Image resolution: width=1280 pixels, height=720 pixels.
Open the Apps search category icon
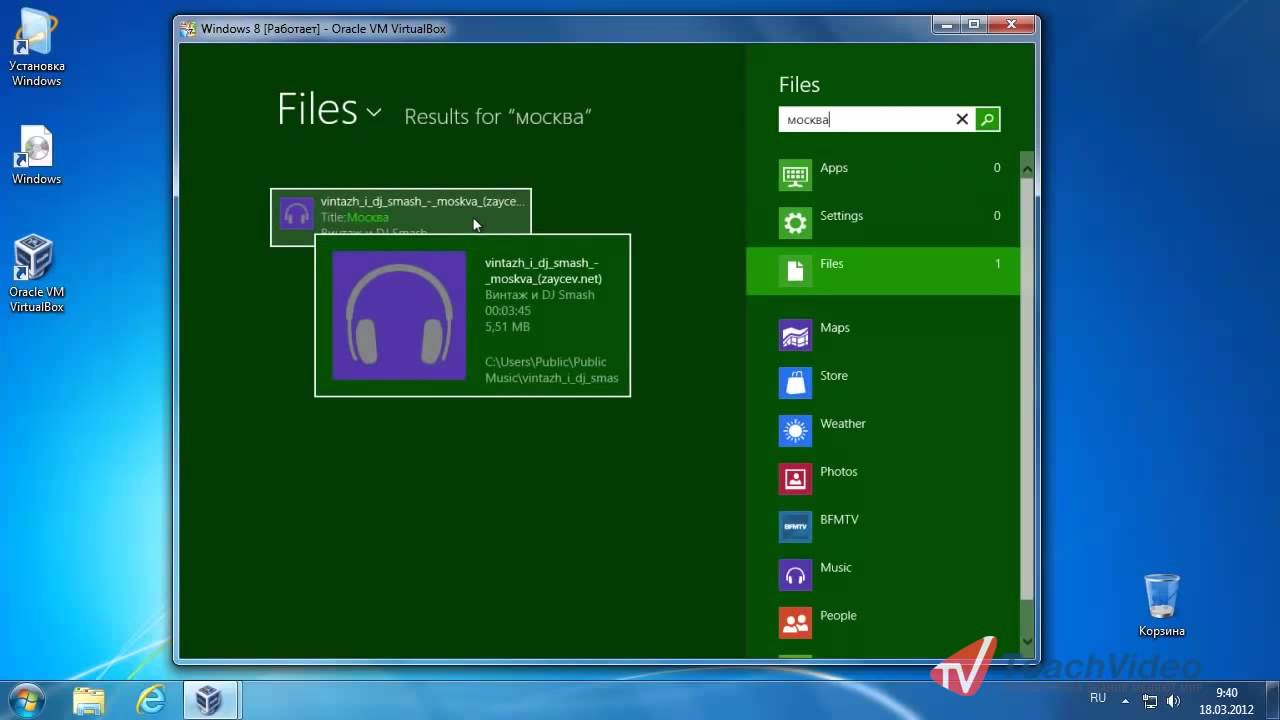795,175
